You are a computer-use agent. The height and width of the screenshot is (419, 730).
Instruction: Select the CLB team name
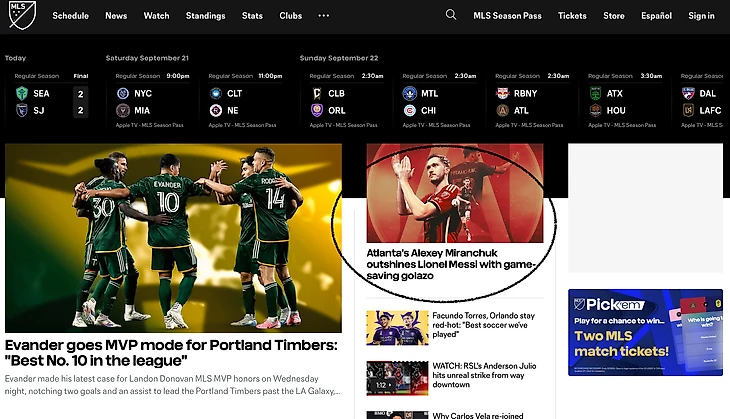(336, 93)
